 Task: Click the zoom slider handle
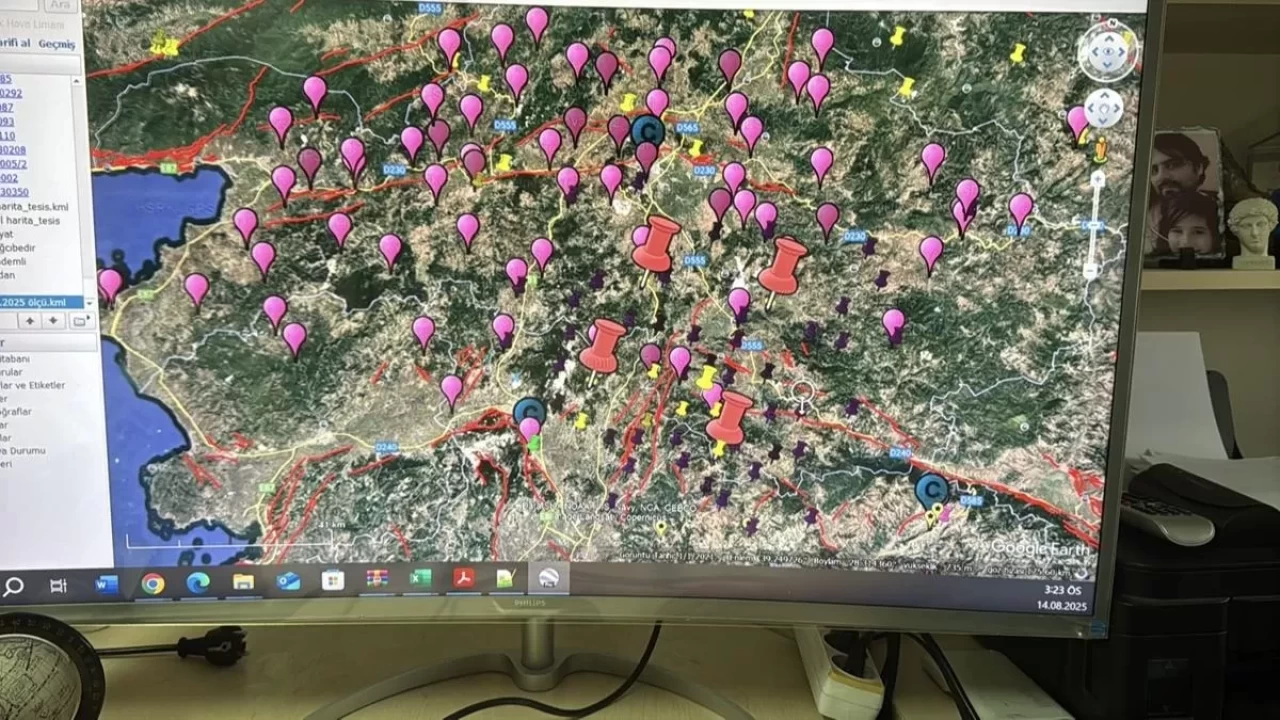tap(1095, 225)
